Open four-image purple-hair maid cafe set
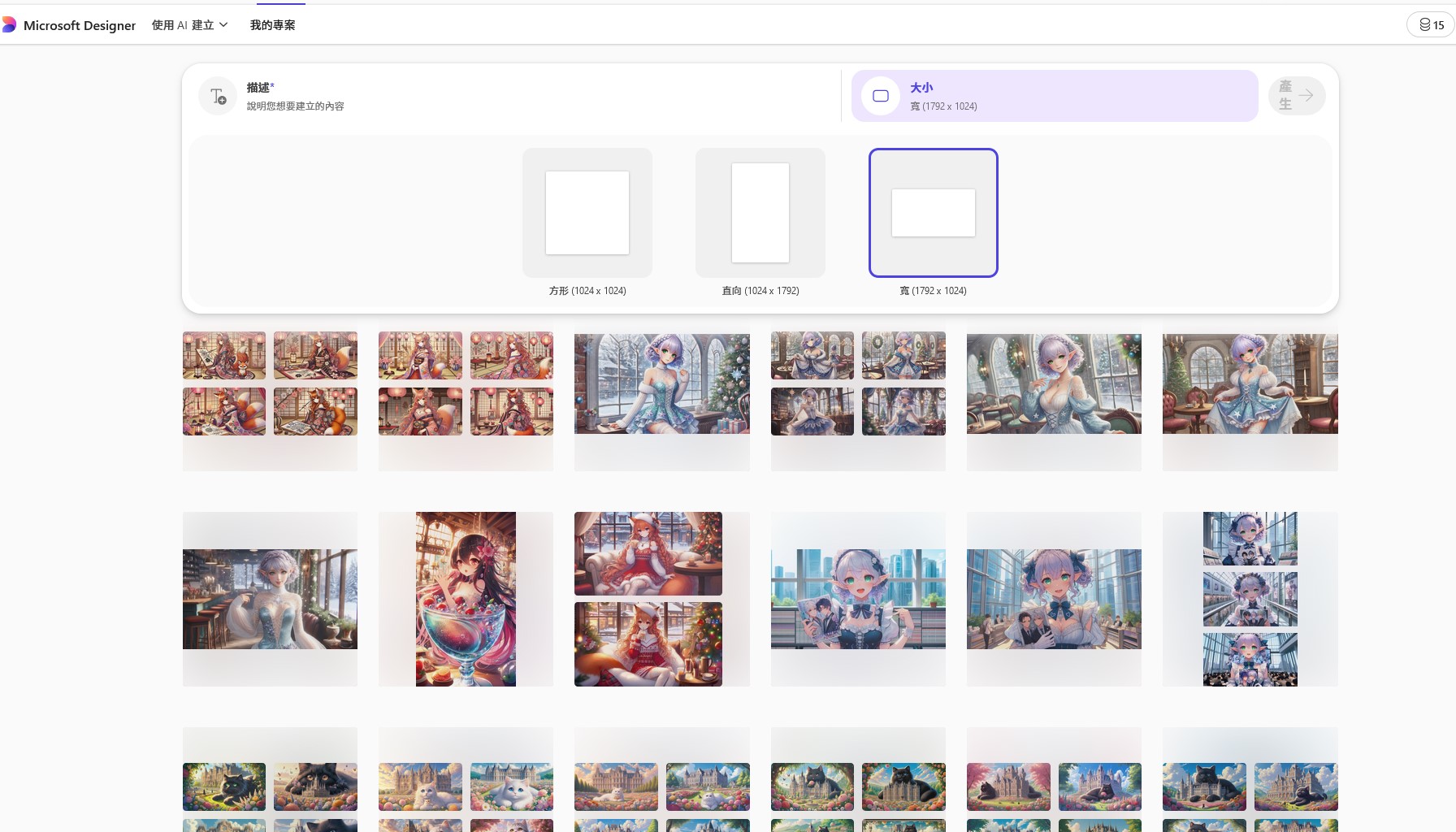Image resolution: width=1456 pixels, height=832 pixels. pyautogui.click(x=858, y=383)
